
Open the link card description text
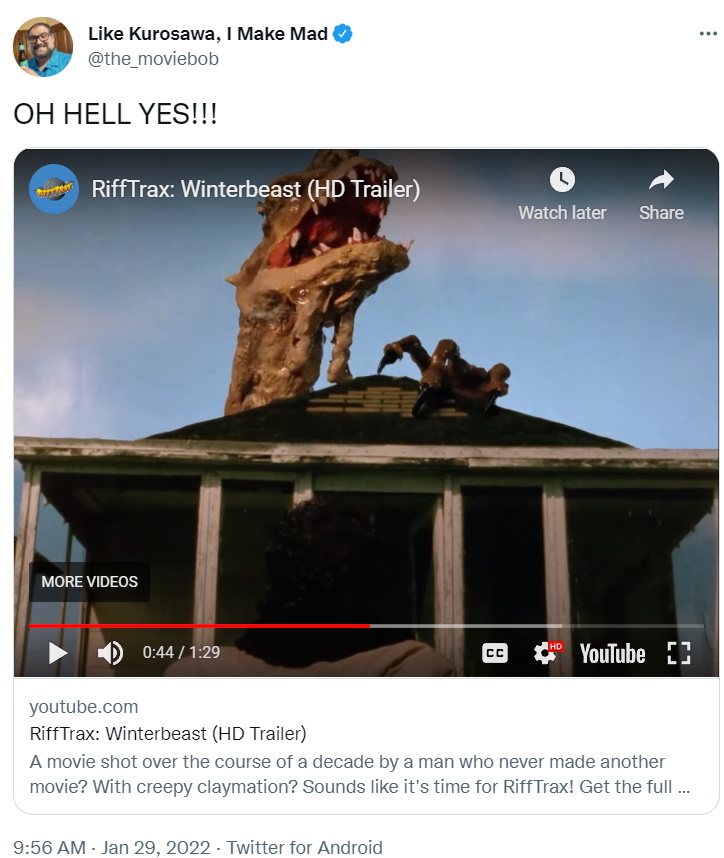(360, 774)
